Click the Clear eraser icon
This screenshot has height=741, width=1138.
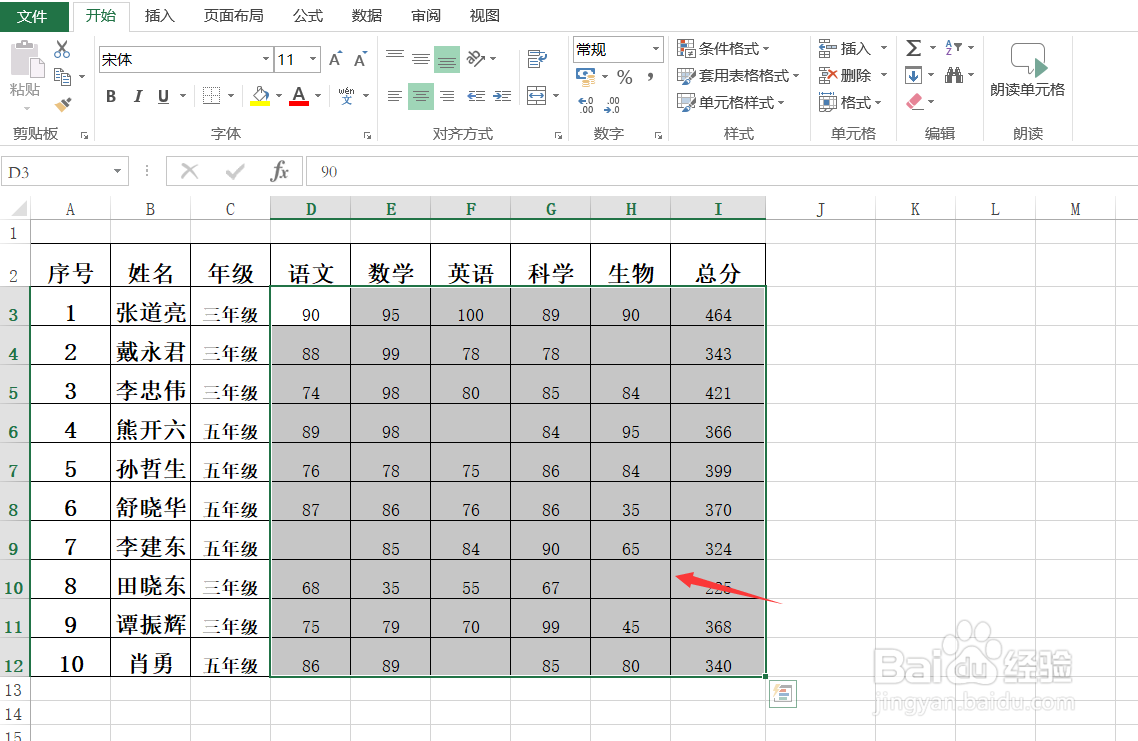[914, 102]
